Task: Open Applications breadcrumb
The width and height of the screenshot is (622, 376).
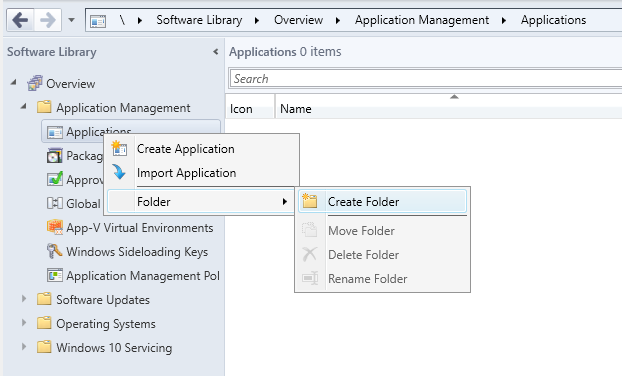Action: (553, 20)
